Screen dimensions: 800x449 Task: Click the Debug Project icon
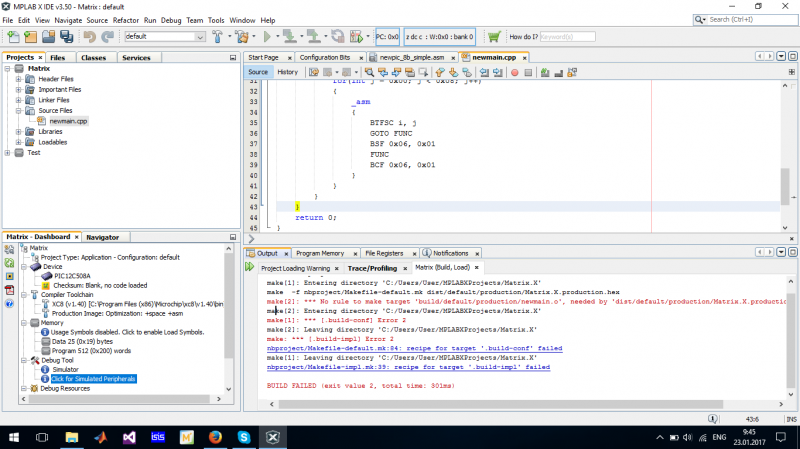(x=356, y=37)
